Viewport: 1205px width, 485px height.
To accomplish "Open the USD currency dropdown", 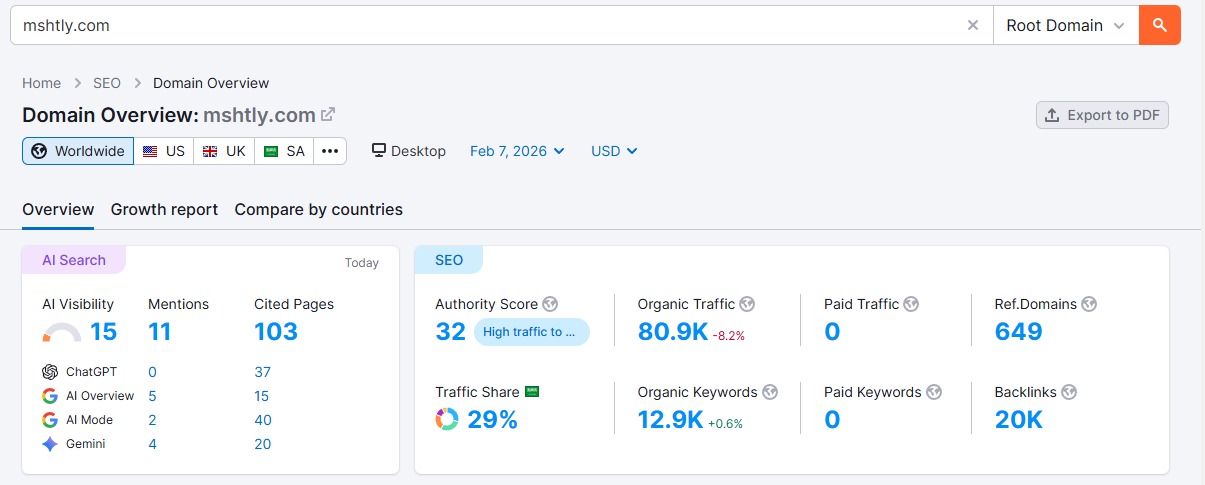I will tap(614, 151).
